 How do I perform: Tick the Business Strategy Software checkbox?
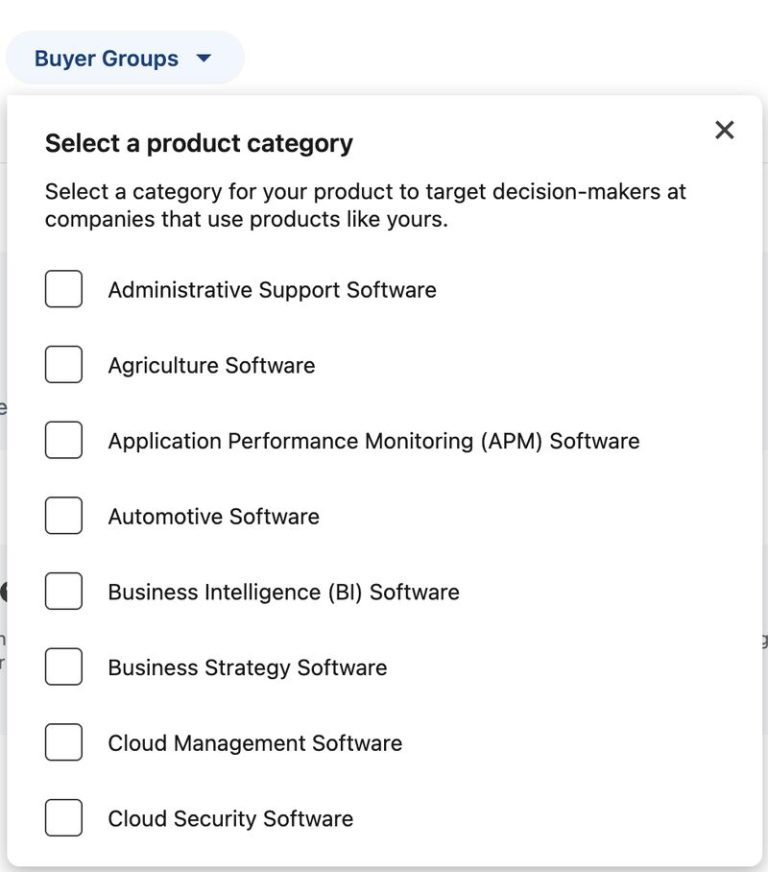point(63,667)
